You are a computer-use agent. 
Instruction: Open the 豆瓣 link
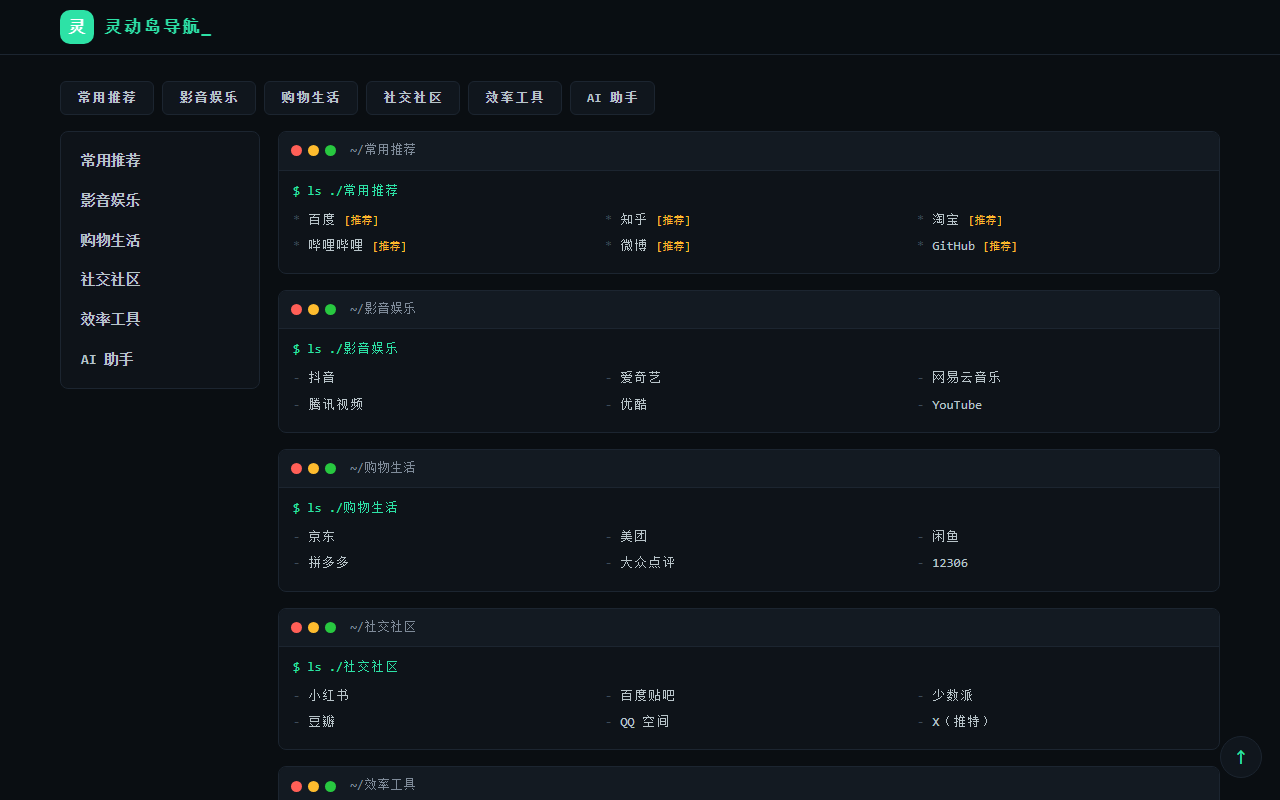pos(322,722)
